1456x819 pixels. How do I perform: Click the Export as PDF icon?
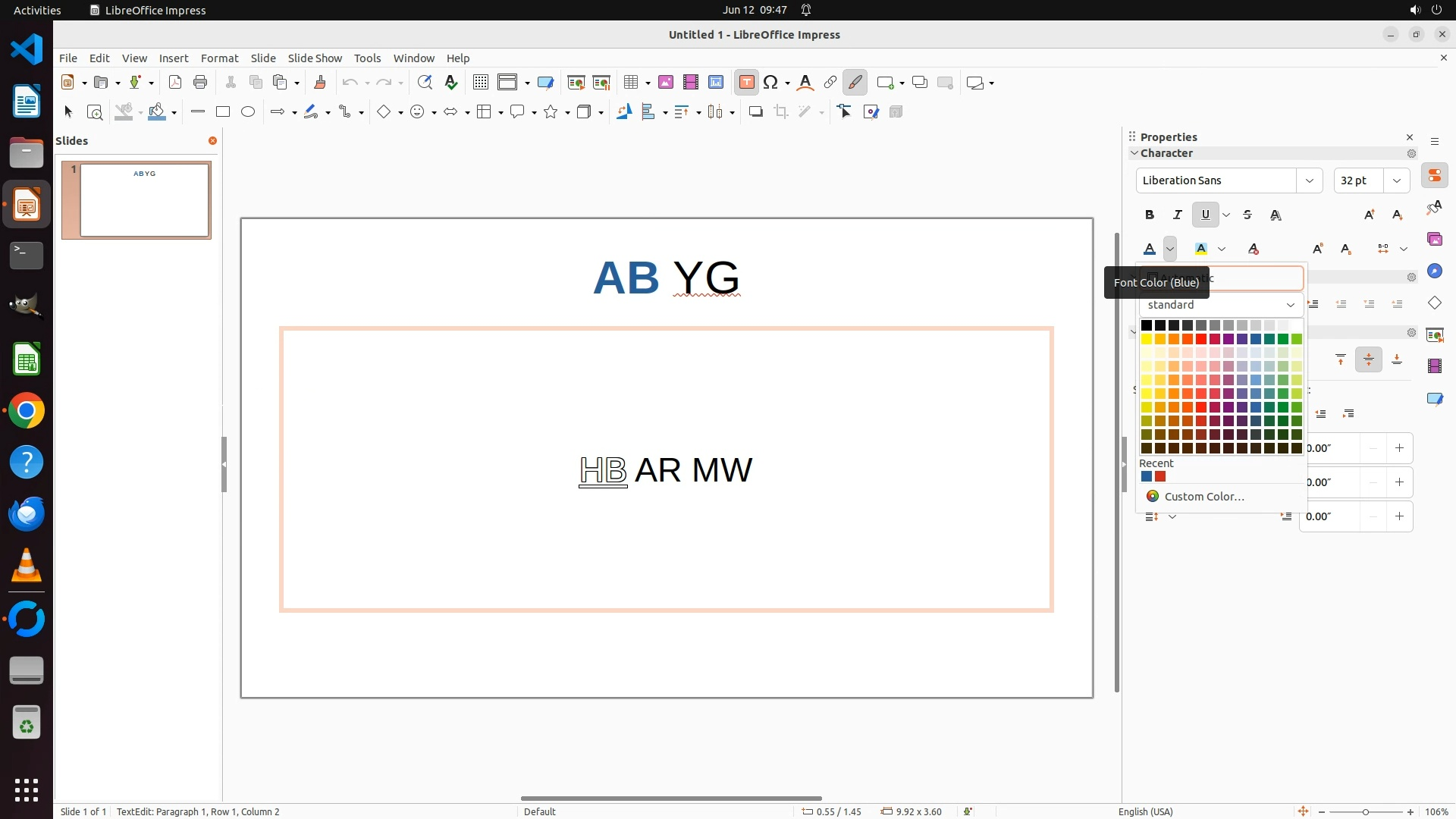pyautogui.click(x=175, y=83)
